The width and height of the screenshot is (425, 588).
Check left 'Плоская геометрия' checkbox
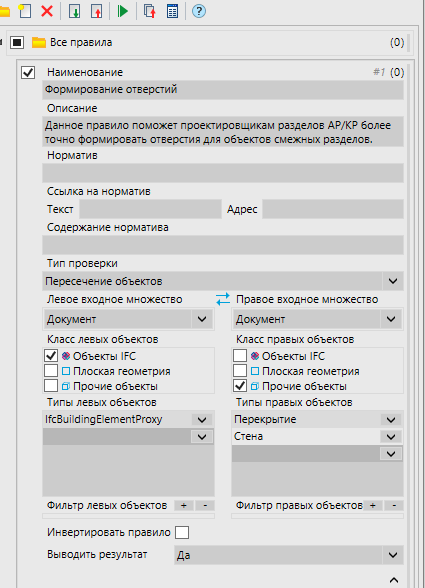51,370
